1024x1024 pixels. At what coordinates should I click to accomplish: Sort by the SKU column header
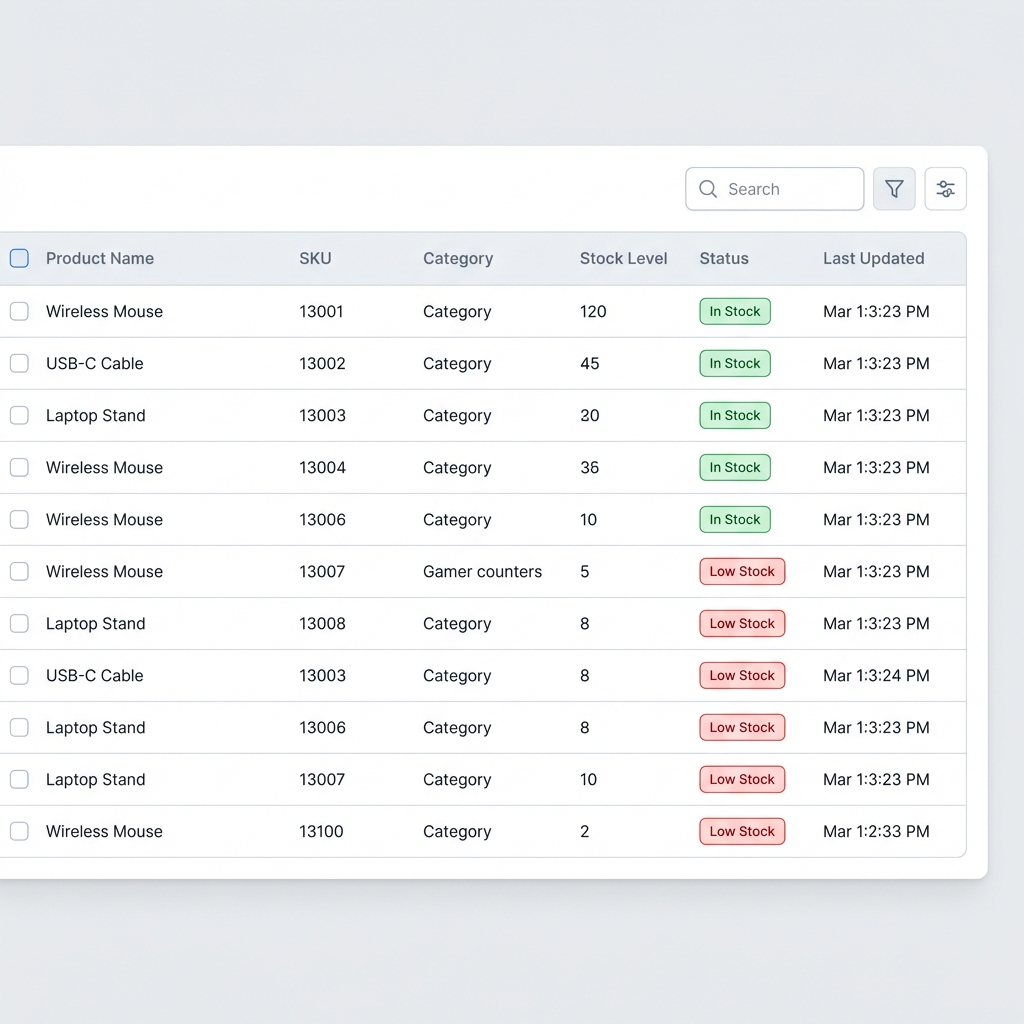point(315,258)
